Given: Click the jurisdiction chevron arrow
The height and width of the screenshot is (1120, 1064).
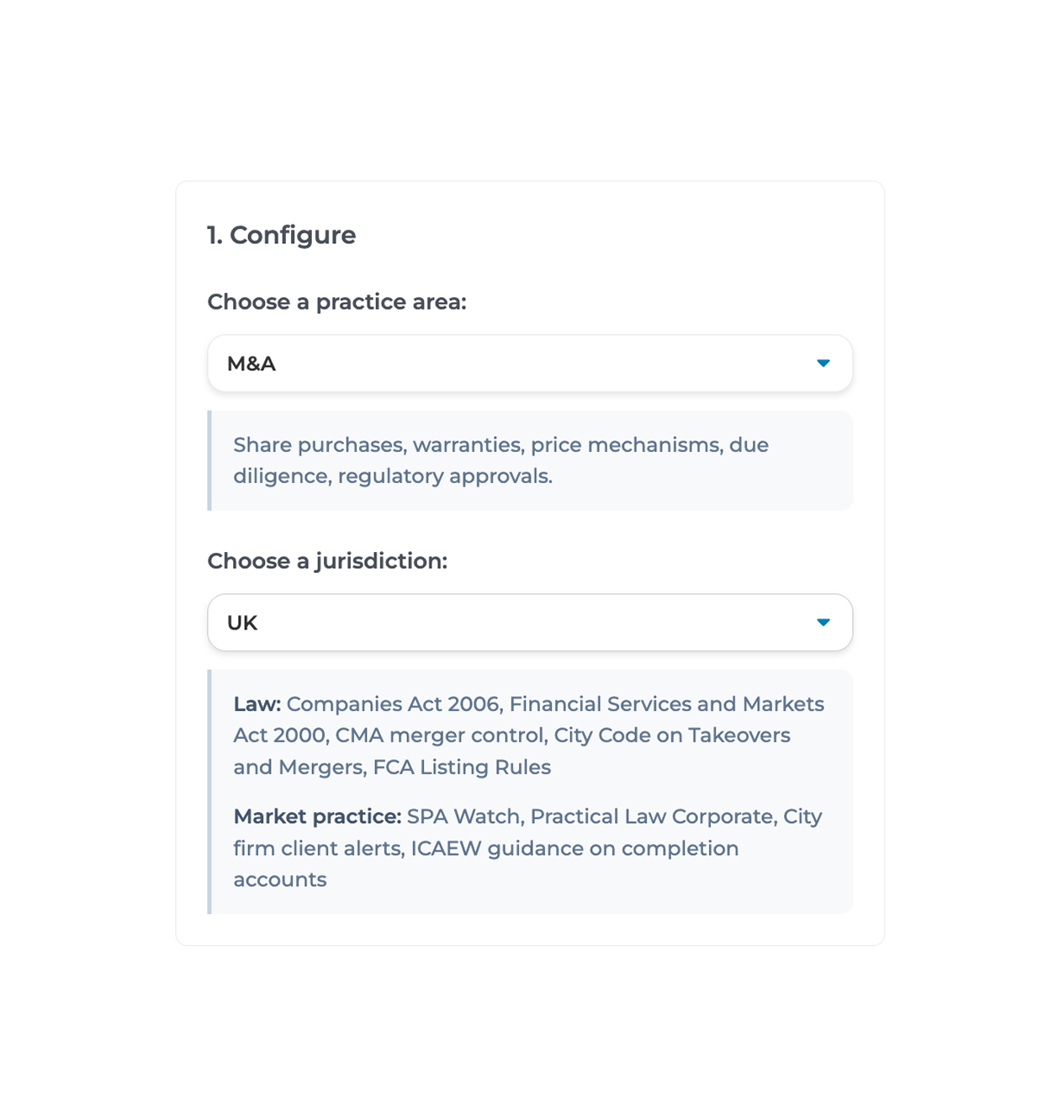Looking at the screenshot, I should (x=823, y=623).
